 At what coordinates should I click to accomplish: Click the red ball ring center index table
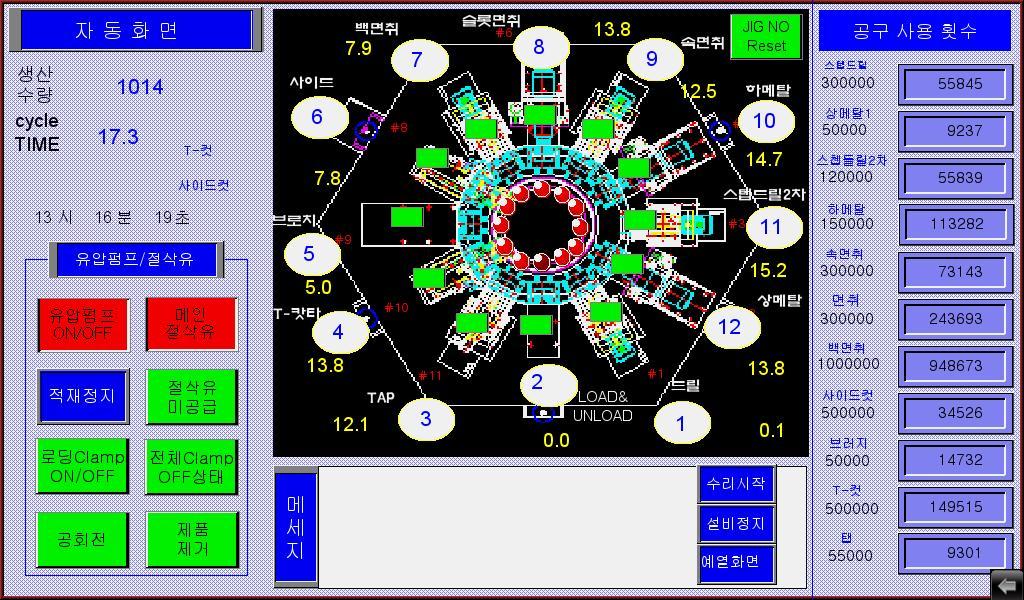541,225
